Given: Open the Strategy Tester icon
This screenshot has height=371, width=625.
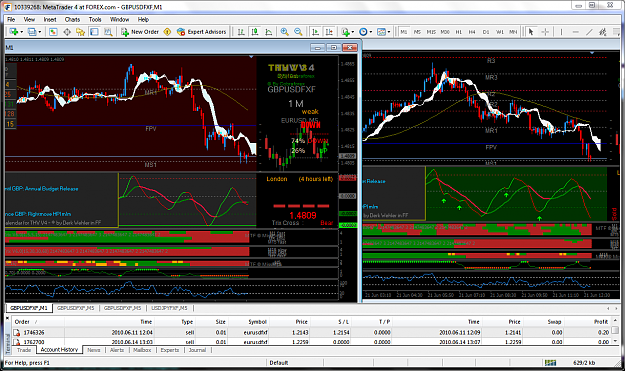Looking at the screenshot, I should click(x=108, y=32).
